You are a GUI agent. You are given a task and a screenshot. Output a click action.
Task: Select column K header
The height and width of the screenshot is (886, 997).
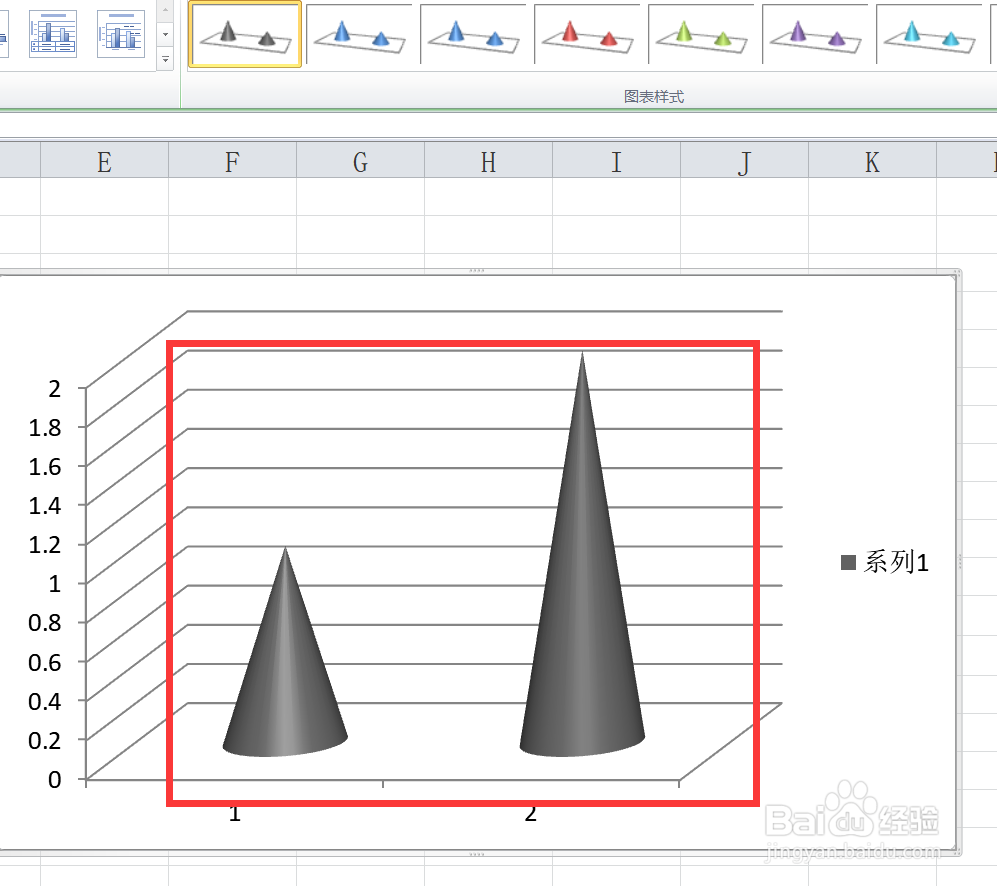(x=872, y=162)
